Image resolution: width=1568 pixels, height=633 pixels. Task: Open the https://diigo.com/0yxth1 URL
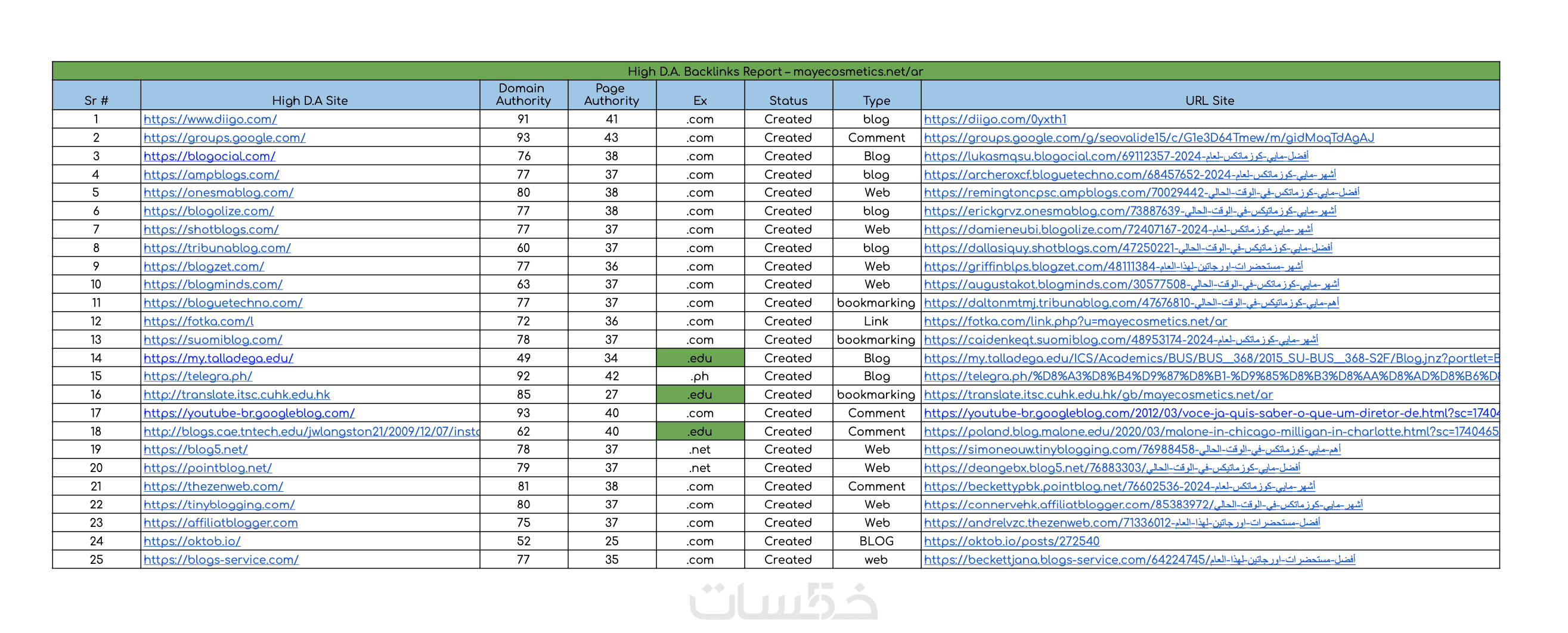click(995, 119)
